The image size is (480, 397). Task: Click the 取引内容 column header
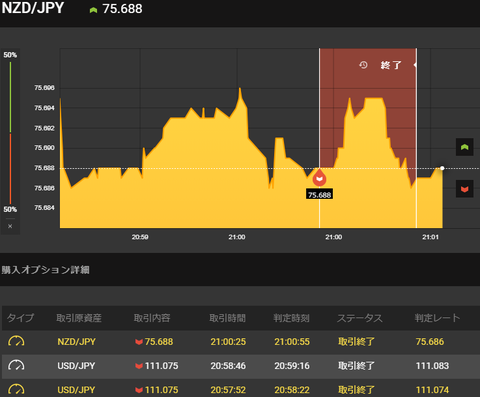tap(152, 318)
